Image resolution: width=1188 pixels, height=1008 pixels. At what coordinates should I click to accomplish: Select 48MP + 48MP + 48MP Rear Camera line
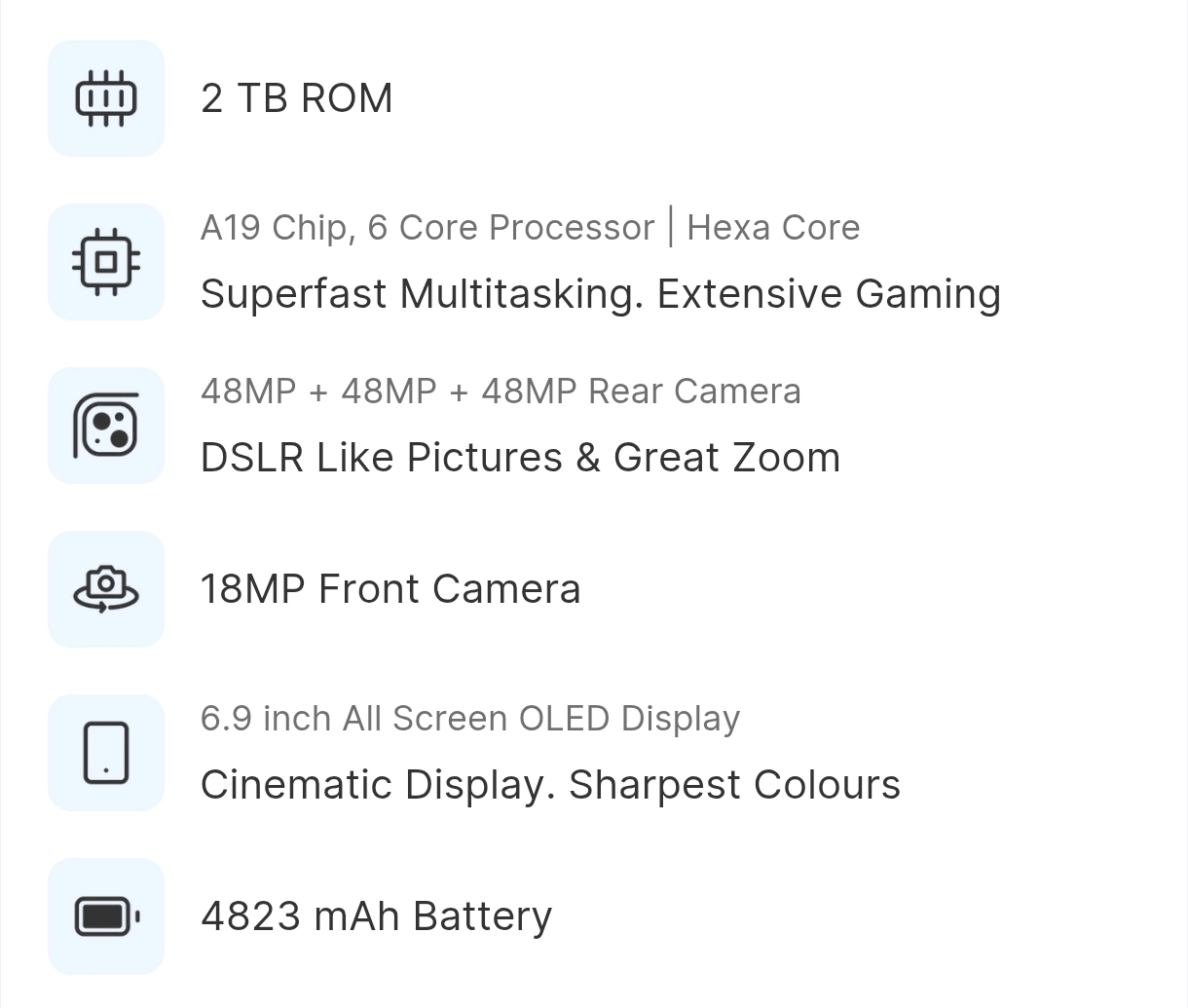(501, 392)
